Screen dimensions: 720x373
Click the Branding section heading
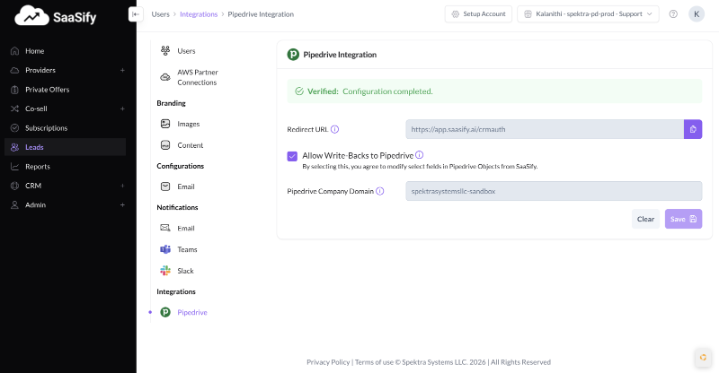171,103
